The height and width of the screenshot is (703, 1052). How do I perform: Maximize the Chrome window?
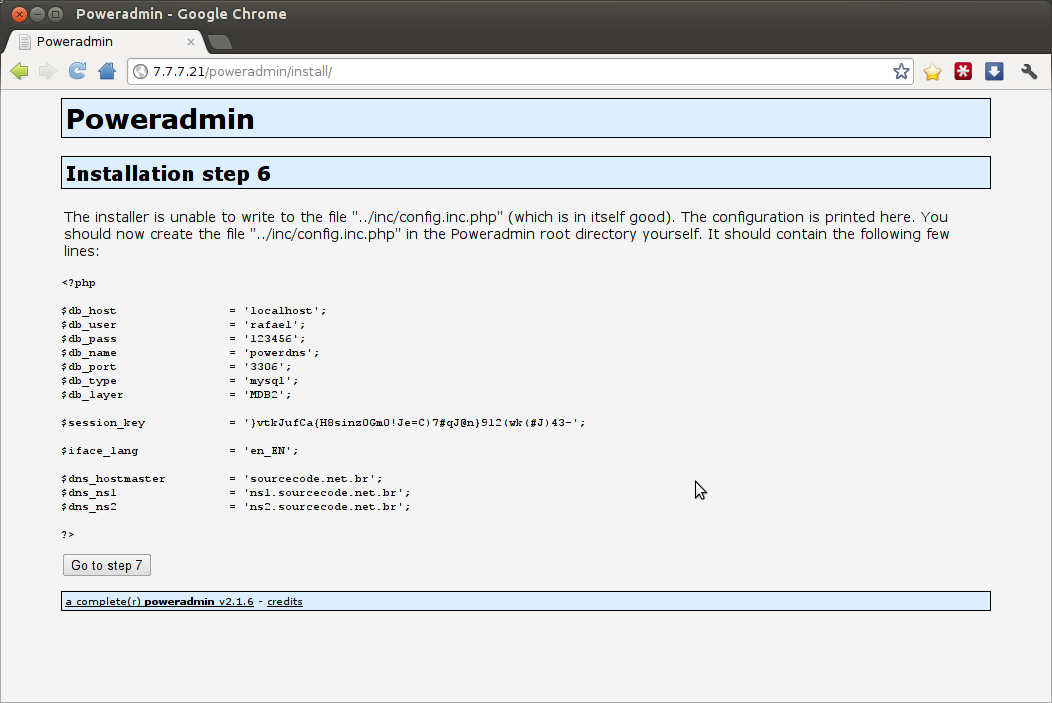[56, 14]
